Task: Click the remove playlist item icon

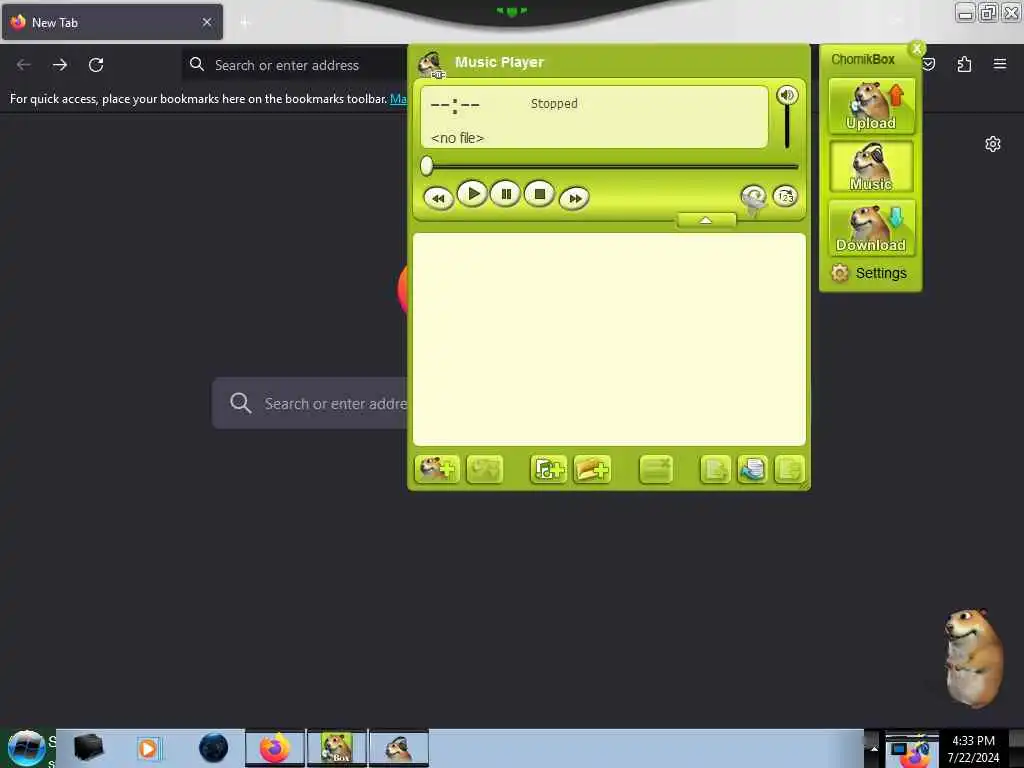Action: coord(656,469)
